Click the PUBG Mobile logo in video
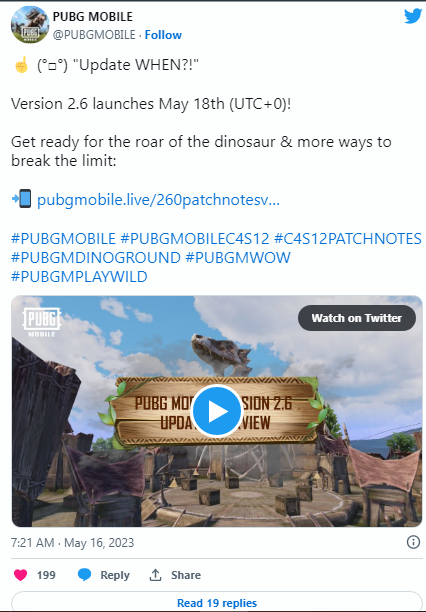 tap(42, 322)
